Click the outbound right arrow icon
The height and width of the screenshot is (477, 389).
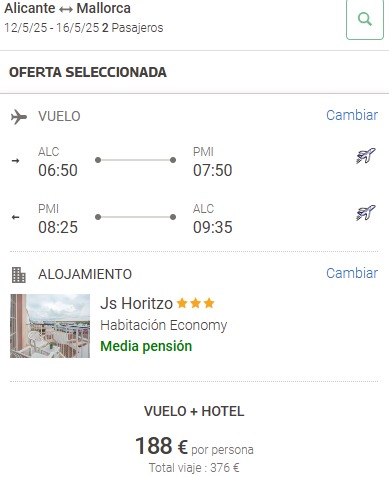pos(15,161)
